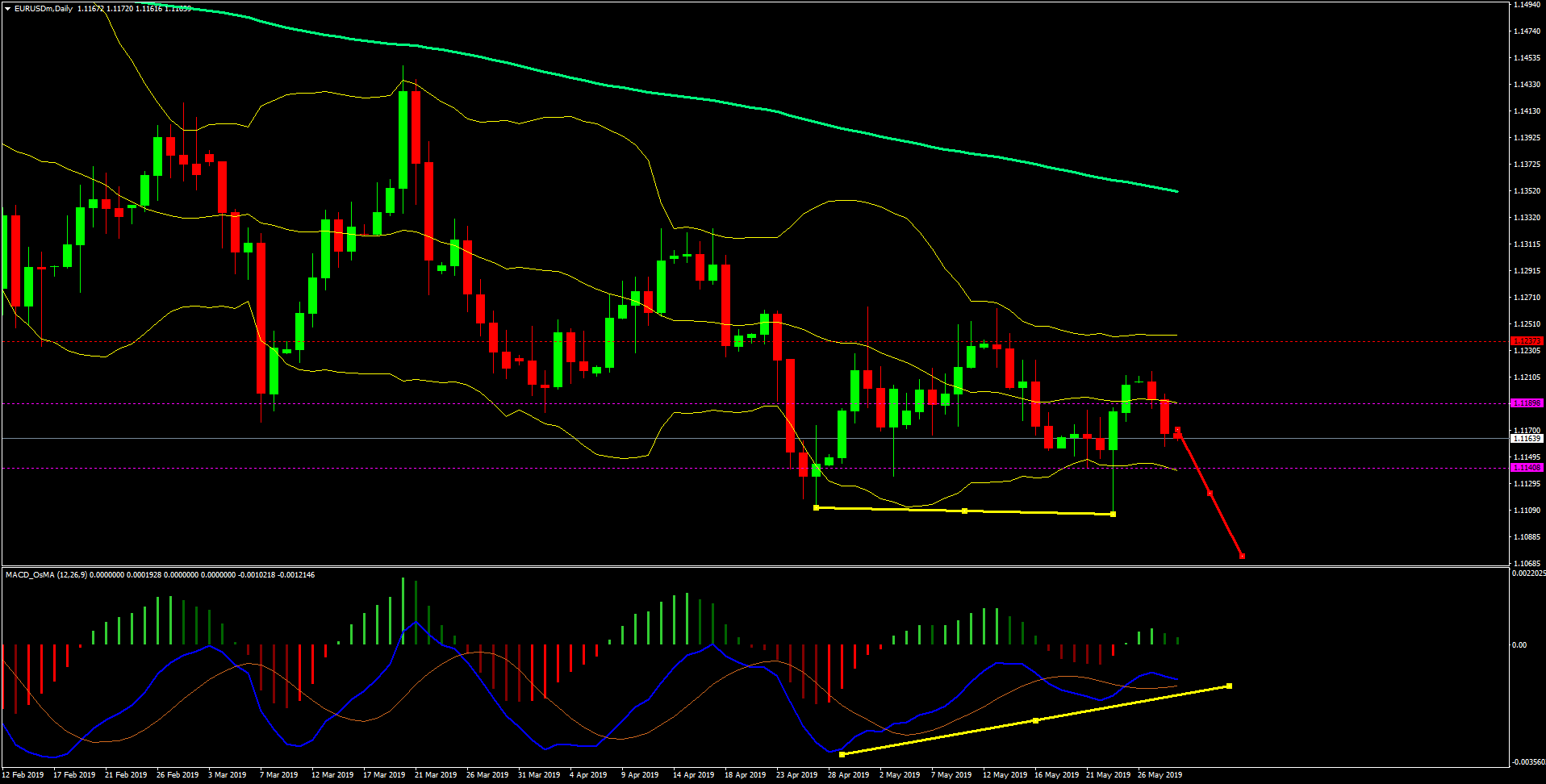Click the MACD_OsMA (12,26,9) indicator label

46,575
